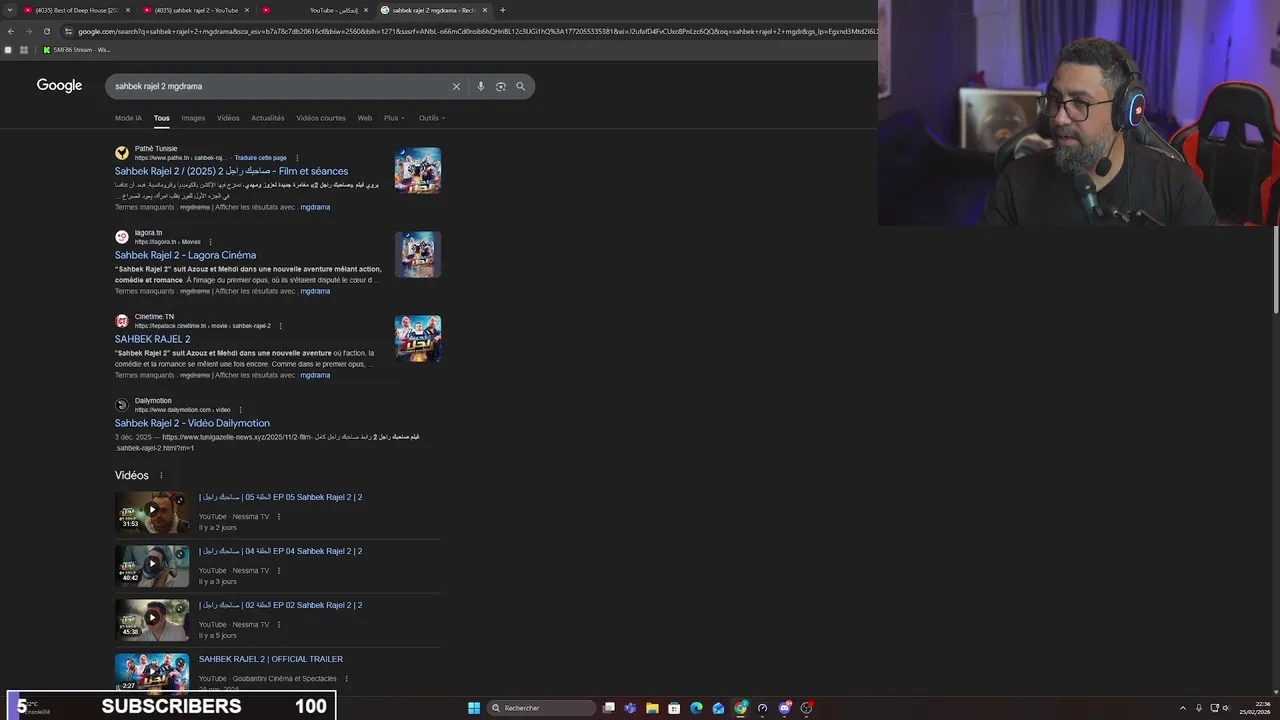1280x720 pixels.
Task: Open more options for the Dailymotion result
Action: (240, 410)
